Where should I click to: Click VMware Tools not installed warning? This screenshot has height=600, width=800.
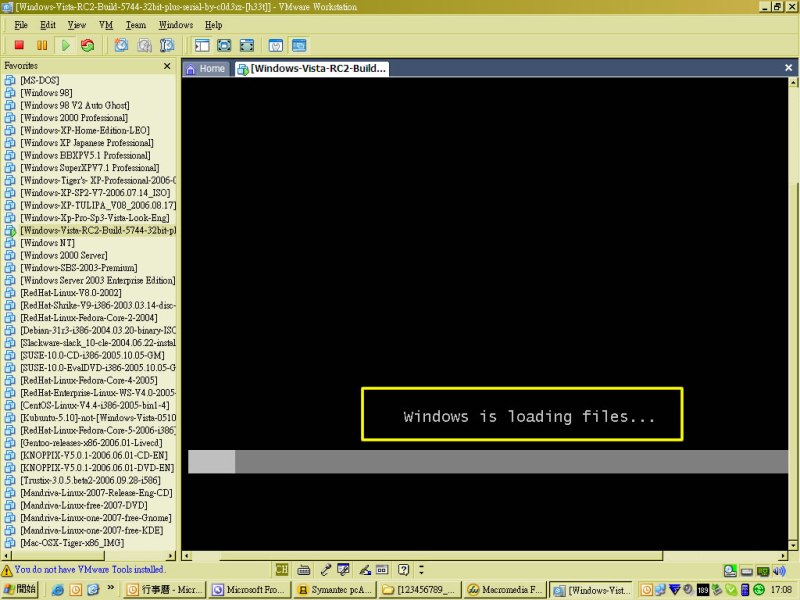tap(83, 570)
